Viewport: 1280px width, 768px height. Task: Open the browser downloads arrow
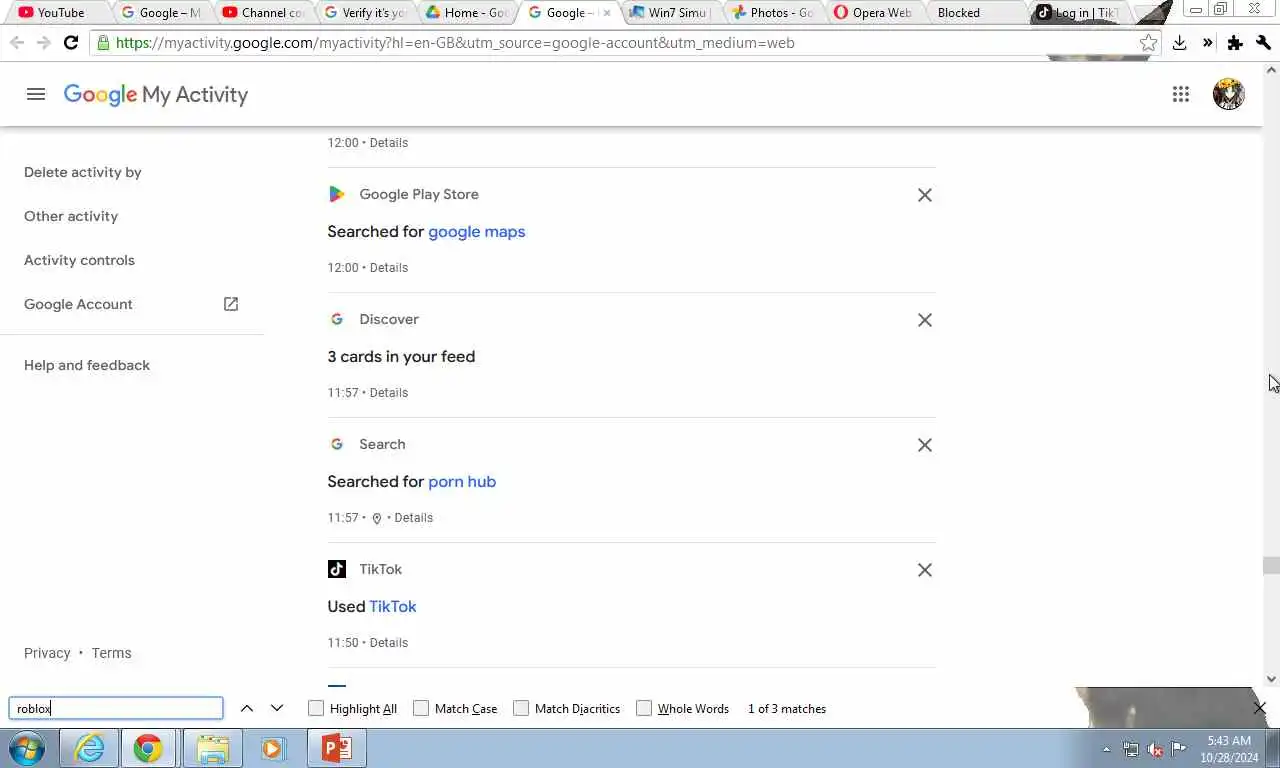(x=1179, y=43)
